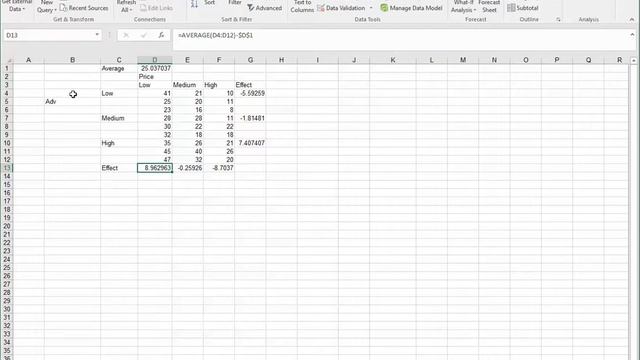Select the cell showing 7.407407
Viewport: 640px width, 360px height.
click(x=250, y=143)
